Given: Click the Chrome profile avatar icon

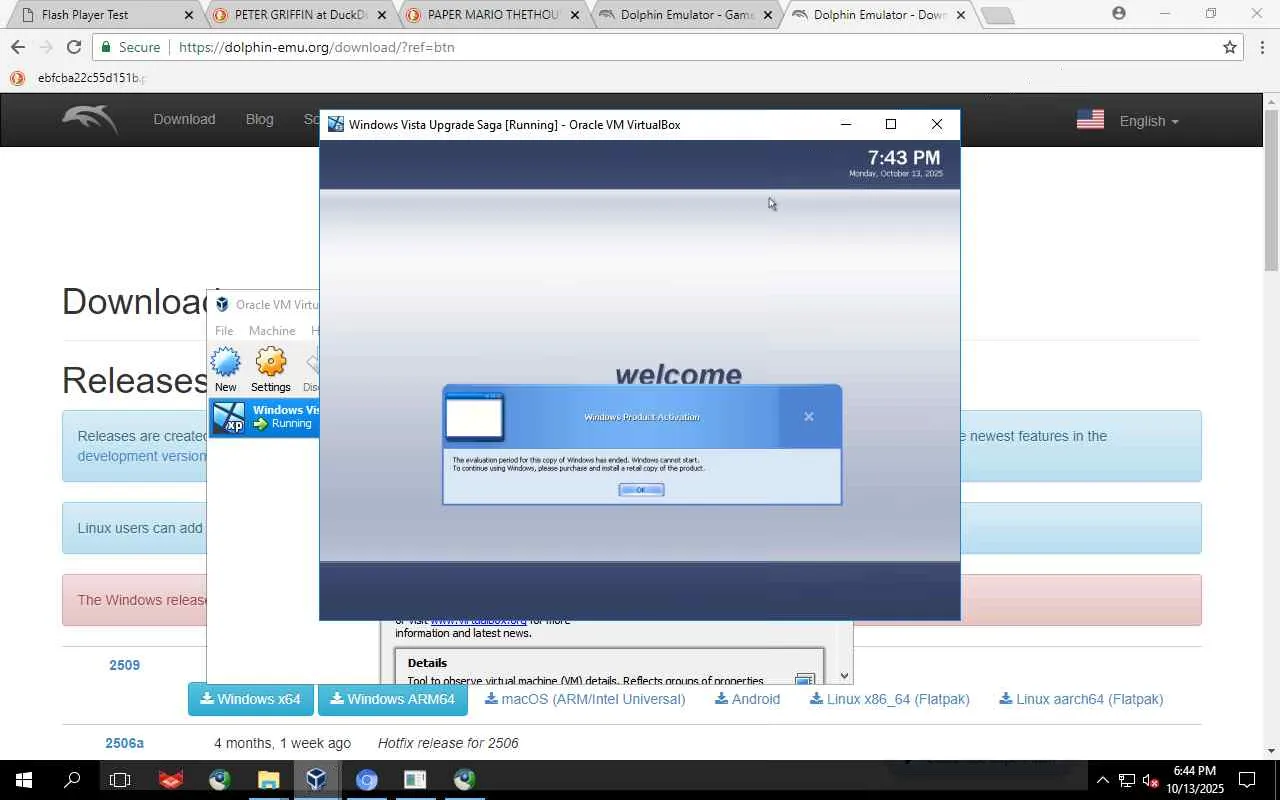Looking at the screenshot, I should tap(1119, 13).
